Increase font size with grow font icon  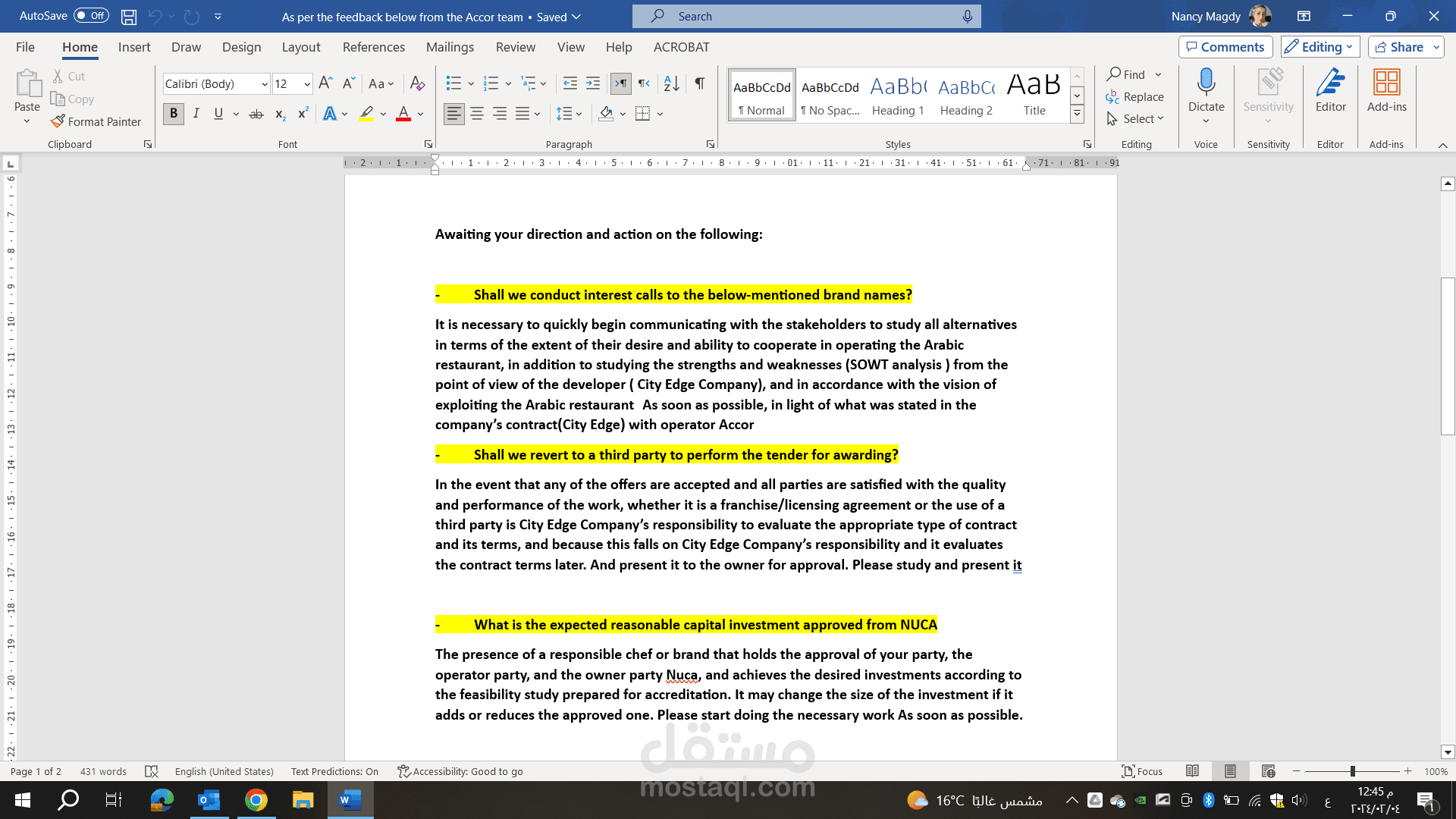(325, 83)
